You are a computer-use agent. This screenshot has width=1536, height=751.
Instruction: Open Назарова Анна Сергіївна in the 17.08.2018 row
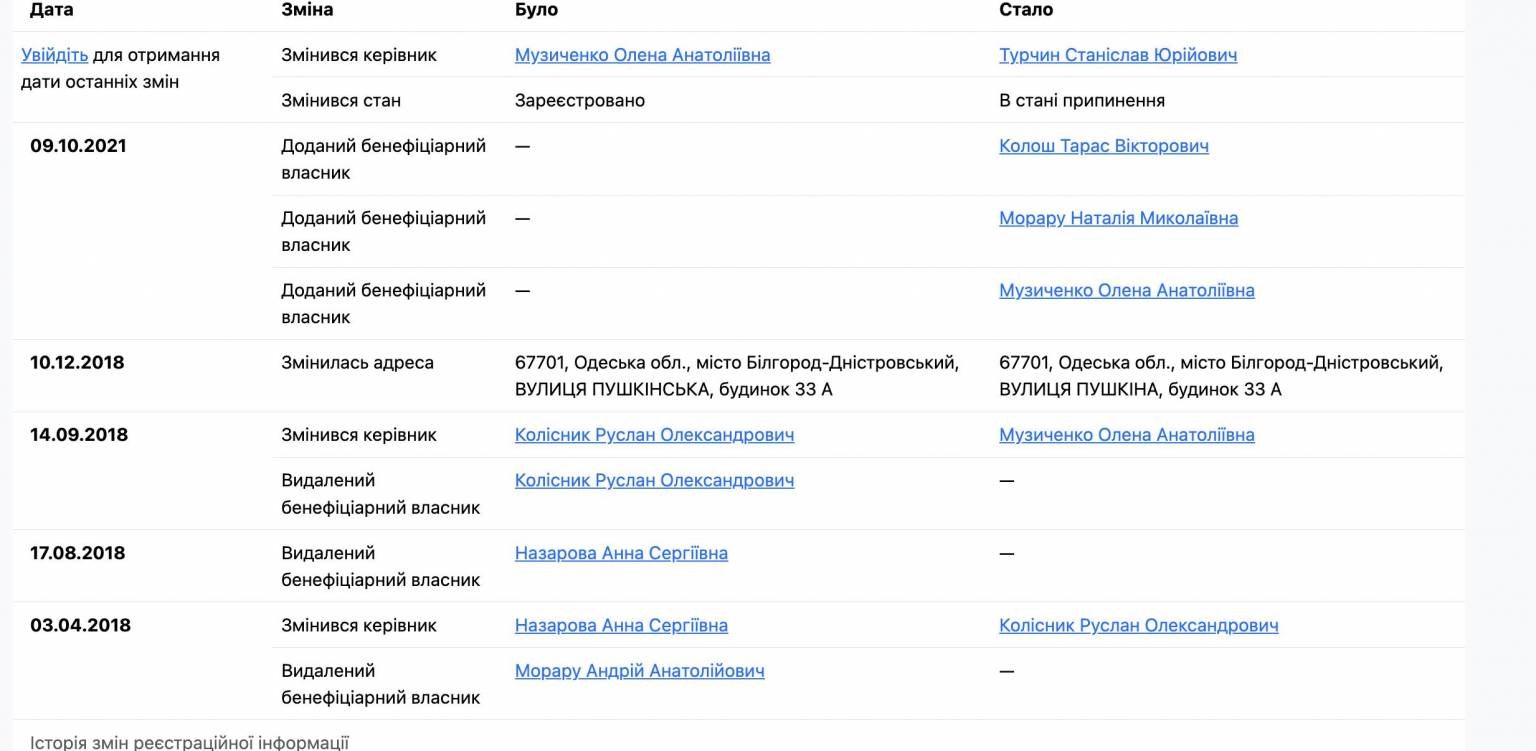click(621, 553)
